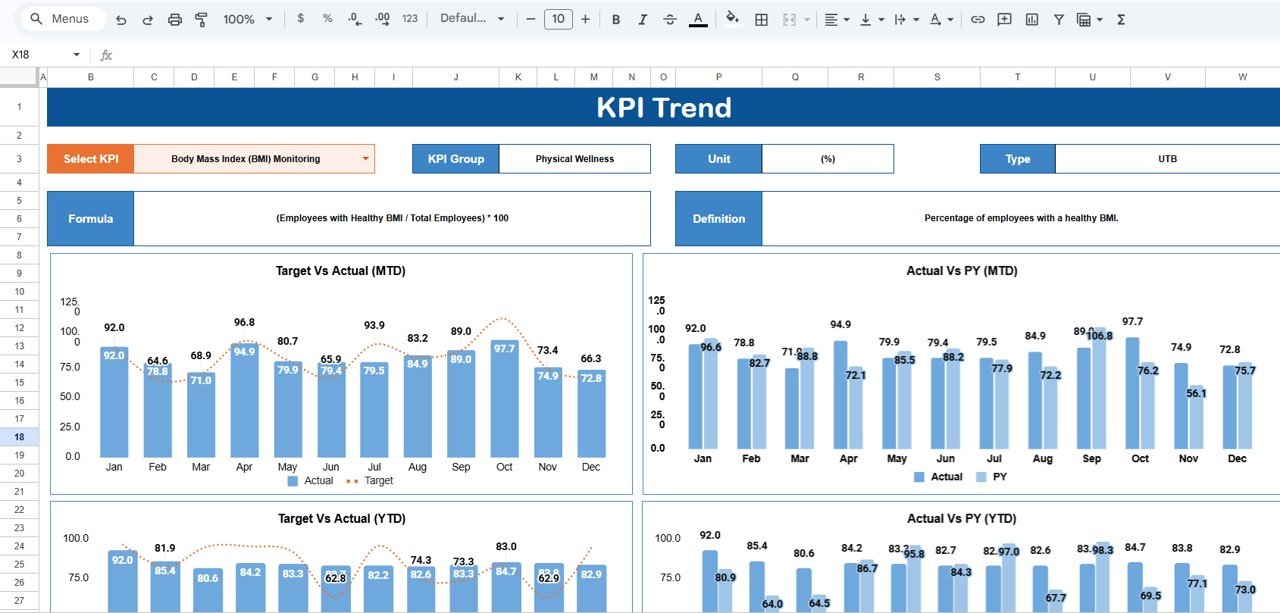Image resolution: width=1280 pixels, height=613 pixels.
Task: Insert a link
Action: (x=978, y=18)
